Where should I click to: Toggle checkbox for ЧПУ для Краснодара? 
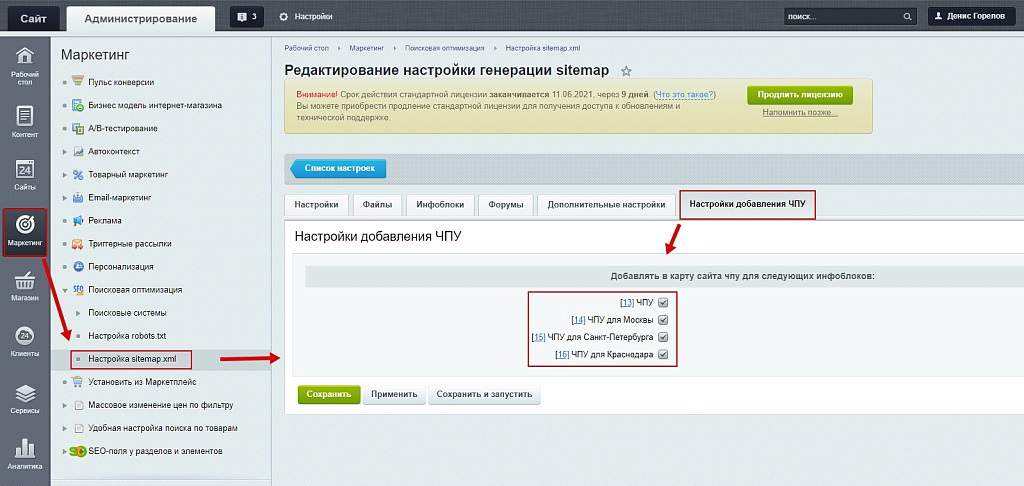point(663,355)
